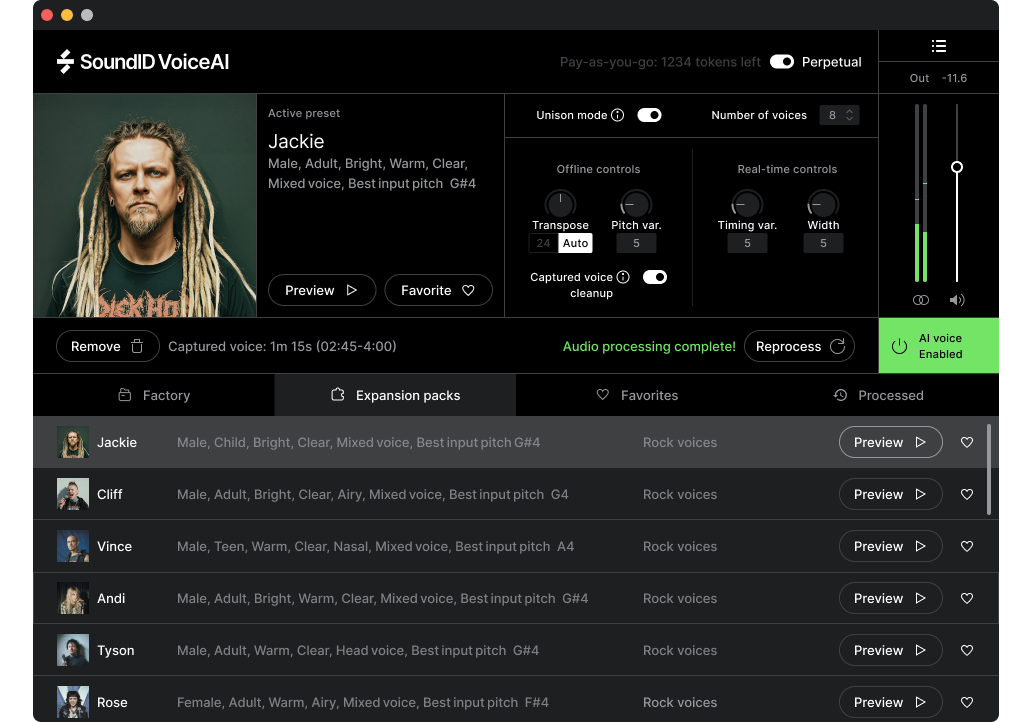
Task: Favorite Jackie with the heart icon in list
Action: [967, 442]
